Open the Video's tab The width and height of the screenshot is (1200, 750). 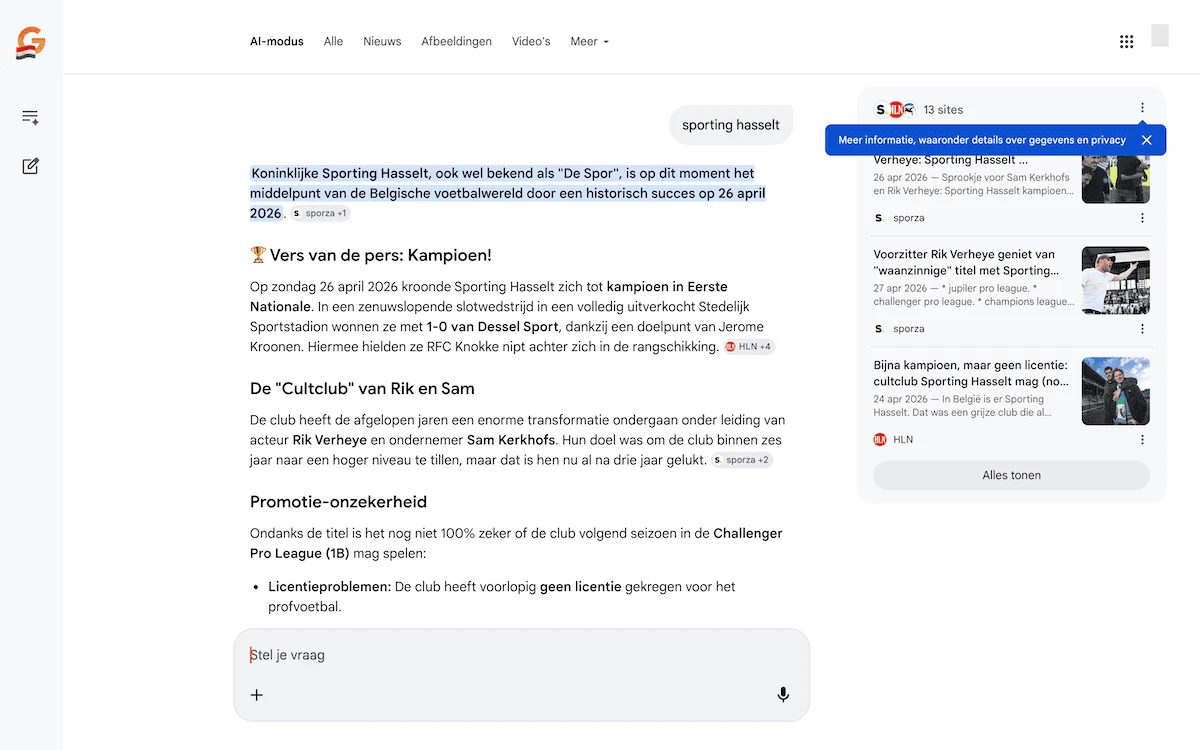point(531,41)
